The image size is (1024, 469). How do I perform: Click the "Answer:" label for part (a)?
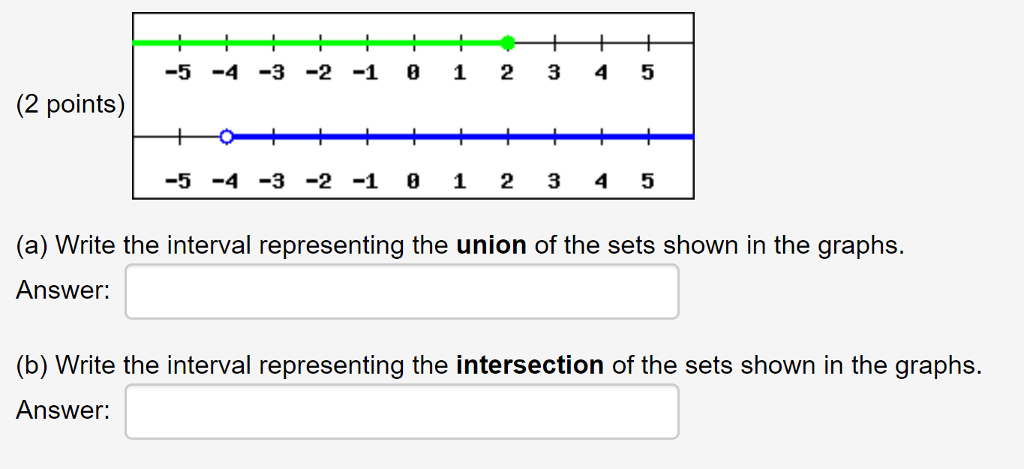63,291
